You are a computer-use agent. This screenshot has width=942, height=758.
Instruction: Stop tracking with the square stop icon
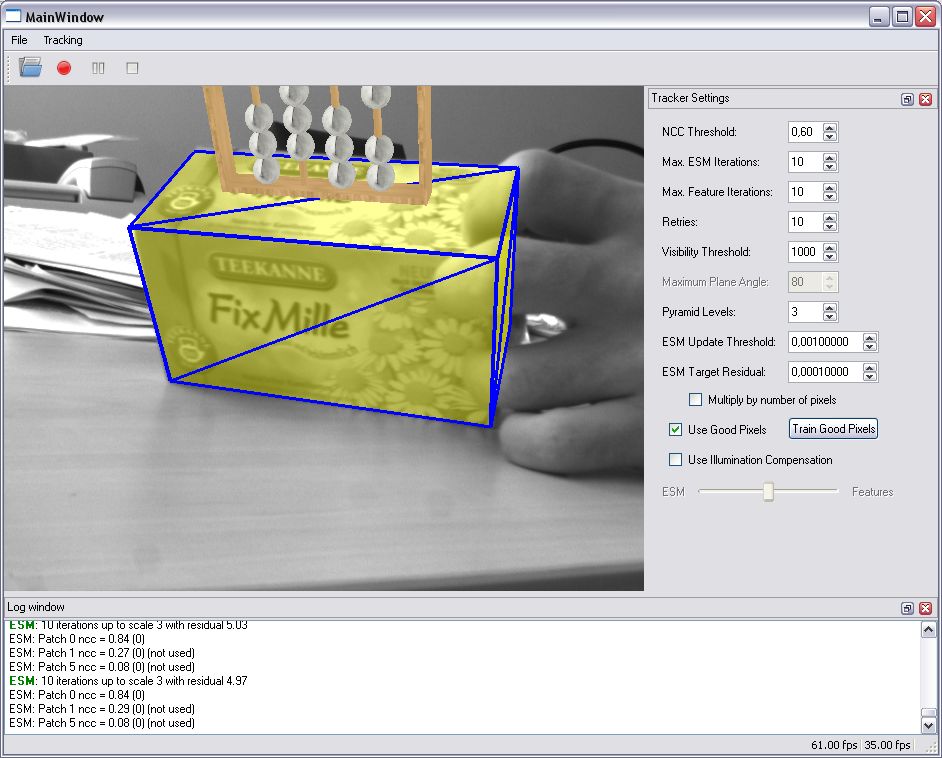pos(132,68)
